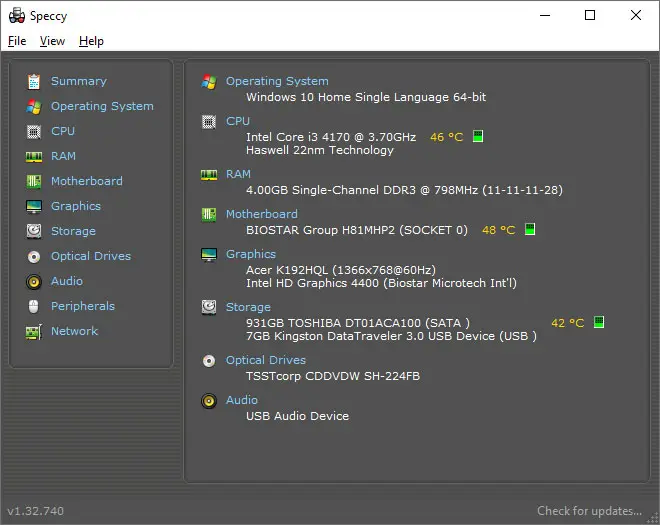
Task: Click the Storage hard drive icon in sidebar
Action: point(34,232)
